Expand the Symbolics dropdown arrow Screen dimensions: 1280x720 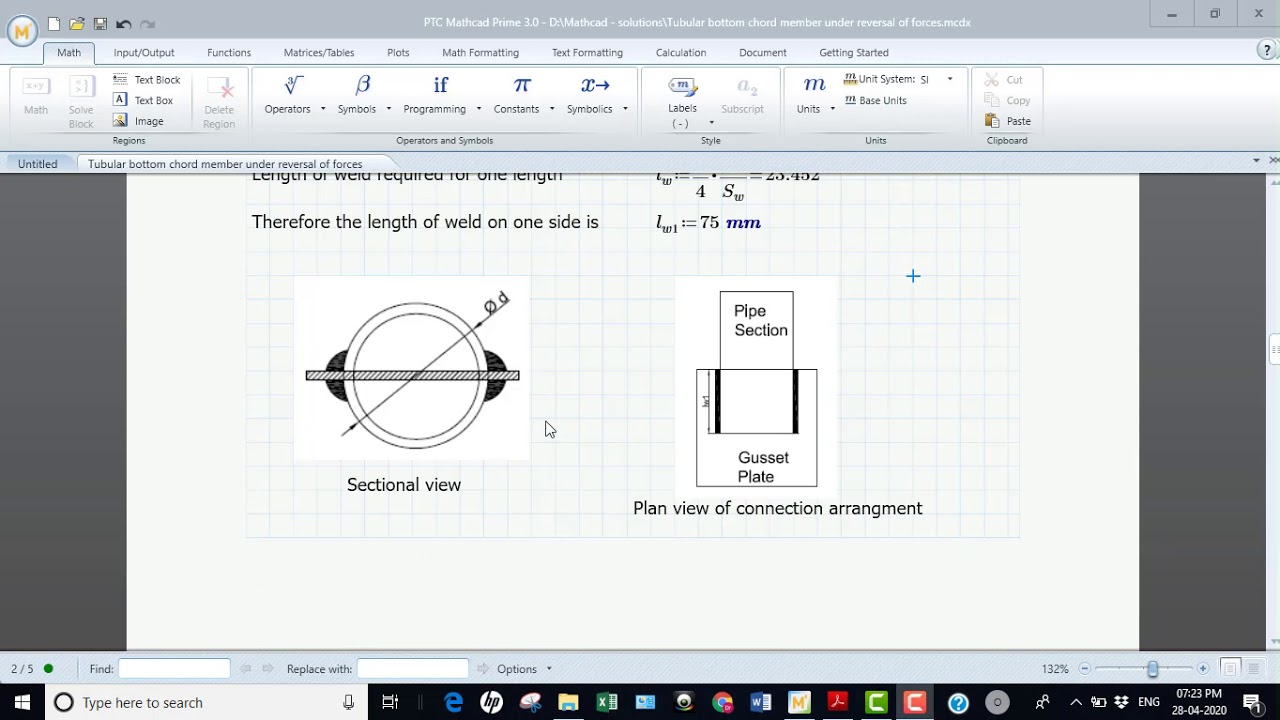[625, 109]
